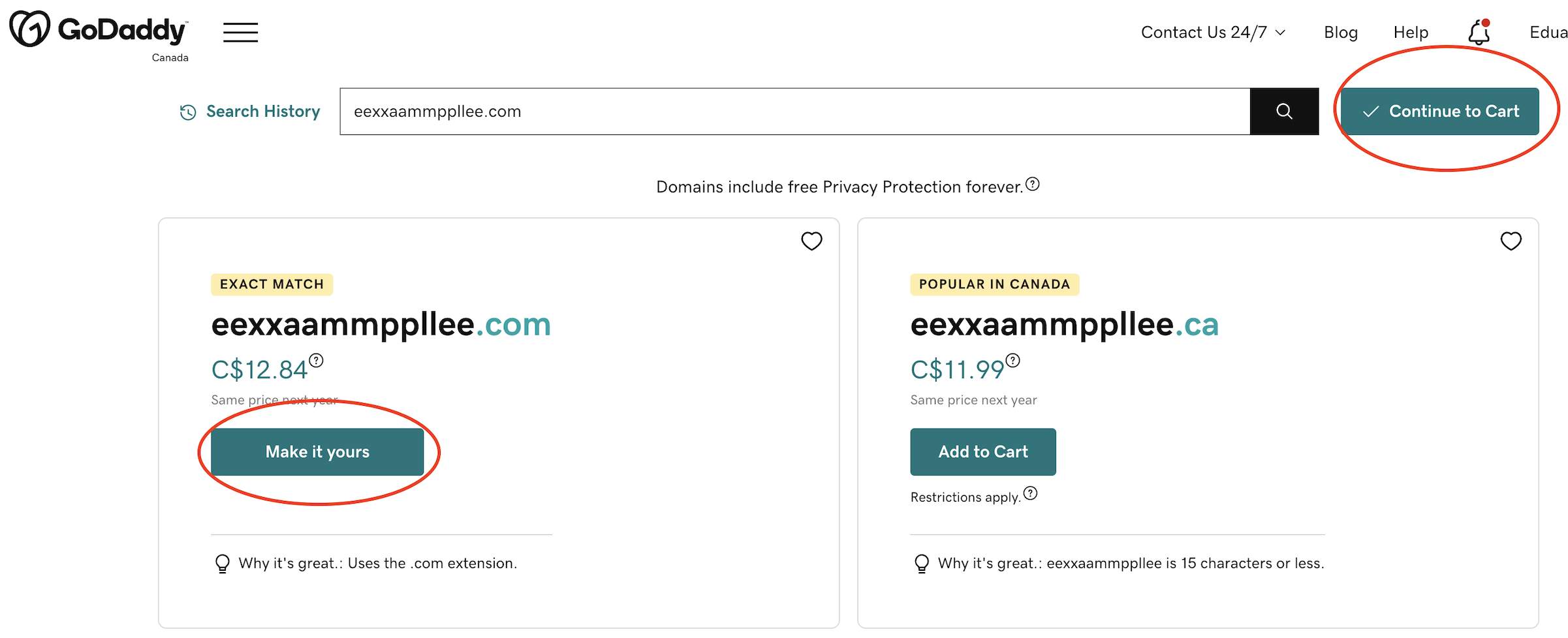Click the info icon next to C$12.84
Image resolution: width=1568 pixels, height=638 pixels.
point(316,360)
